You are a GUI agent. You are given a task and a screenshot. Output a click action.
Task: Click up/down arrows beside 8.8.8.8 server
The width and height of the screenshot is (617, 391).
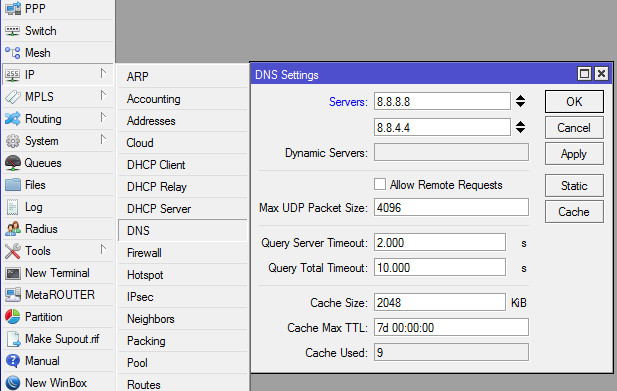(520, 101)
